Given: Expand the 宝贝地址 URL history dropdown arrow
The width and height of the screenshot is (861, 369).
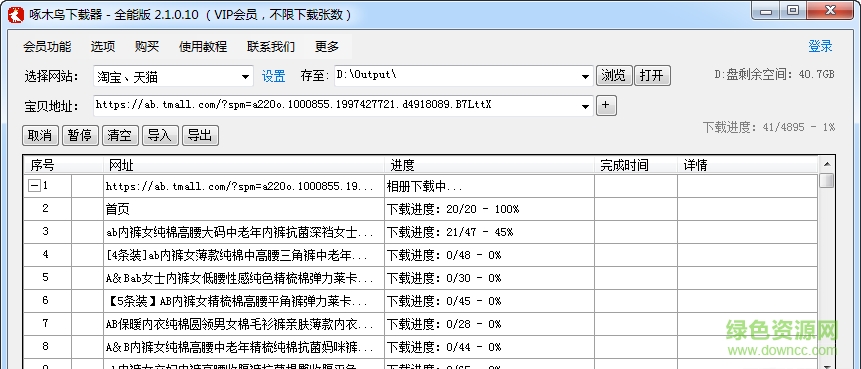Looking at the screenshot, I should pyautogui.click(x=586, y=106).
